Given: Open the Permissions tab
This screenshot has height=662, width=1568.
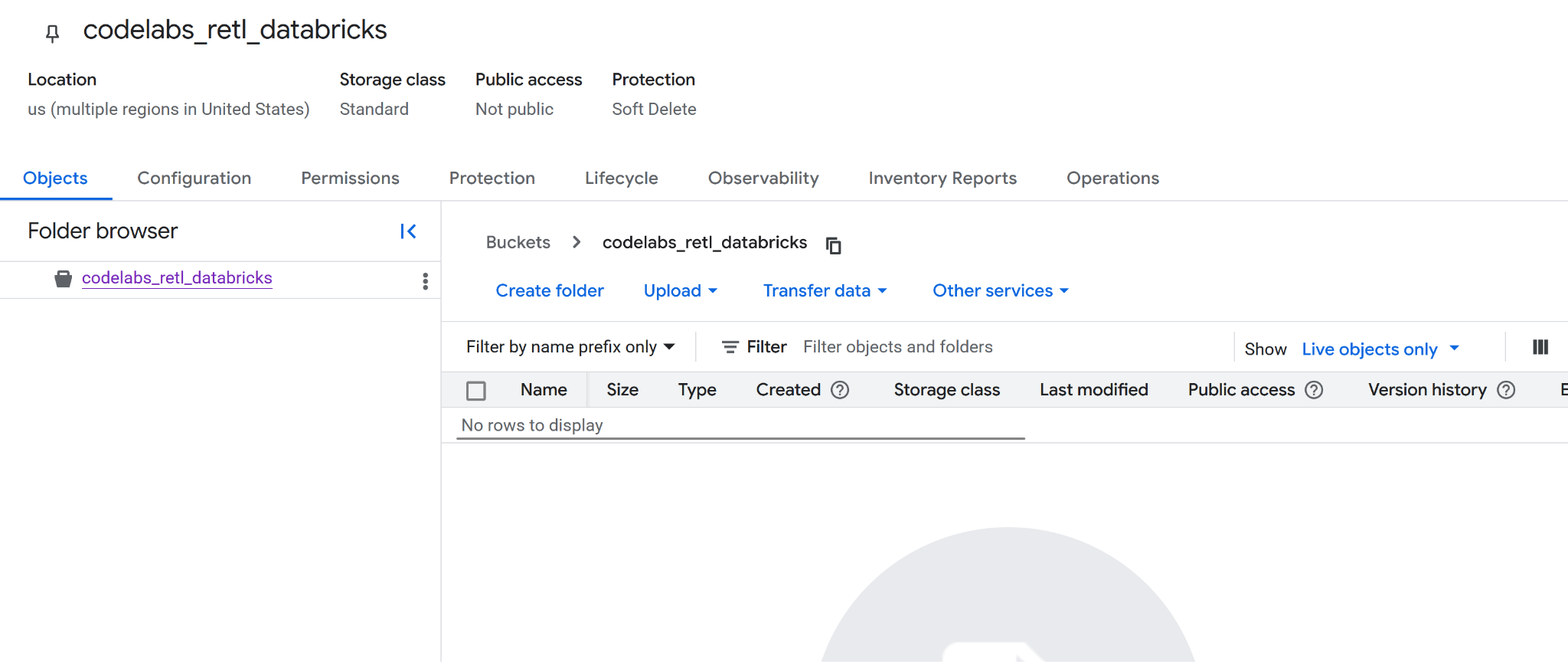Looking at the screenshot, I should coord(350,179).
